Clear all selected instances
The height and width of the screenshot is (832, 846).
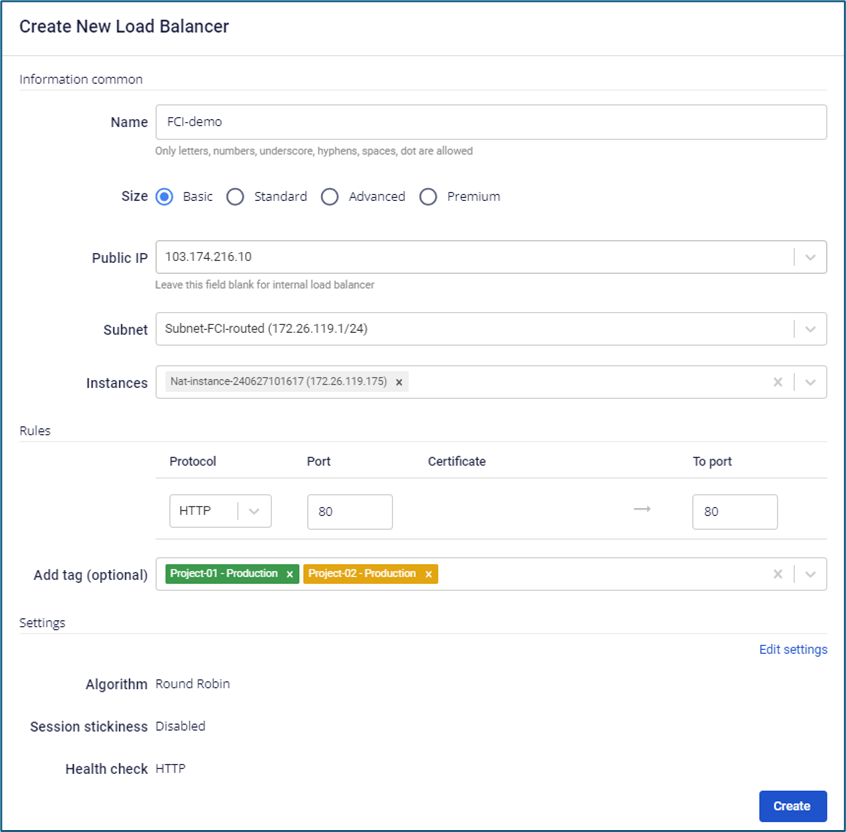778,382
